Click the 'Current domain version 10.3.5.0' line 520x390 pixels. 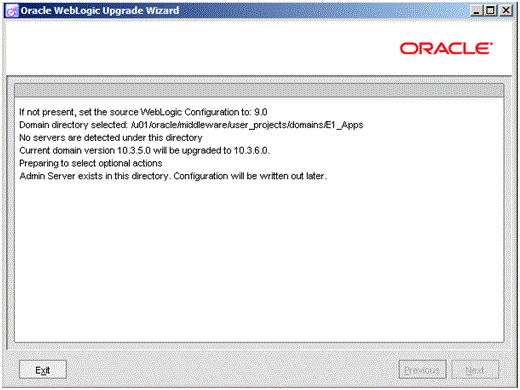[x=144, y=150]
